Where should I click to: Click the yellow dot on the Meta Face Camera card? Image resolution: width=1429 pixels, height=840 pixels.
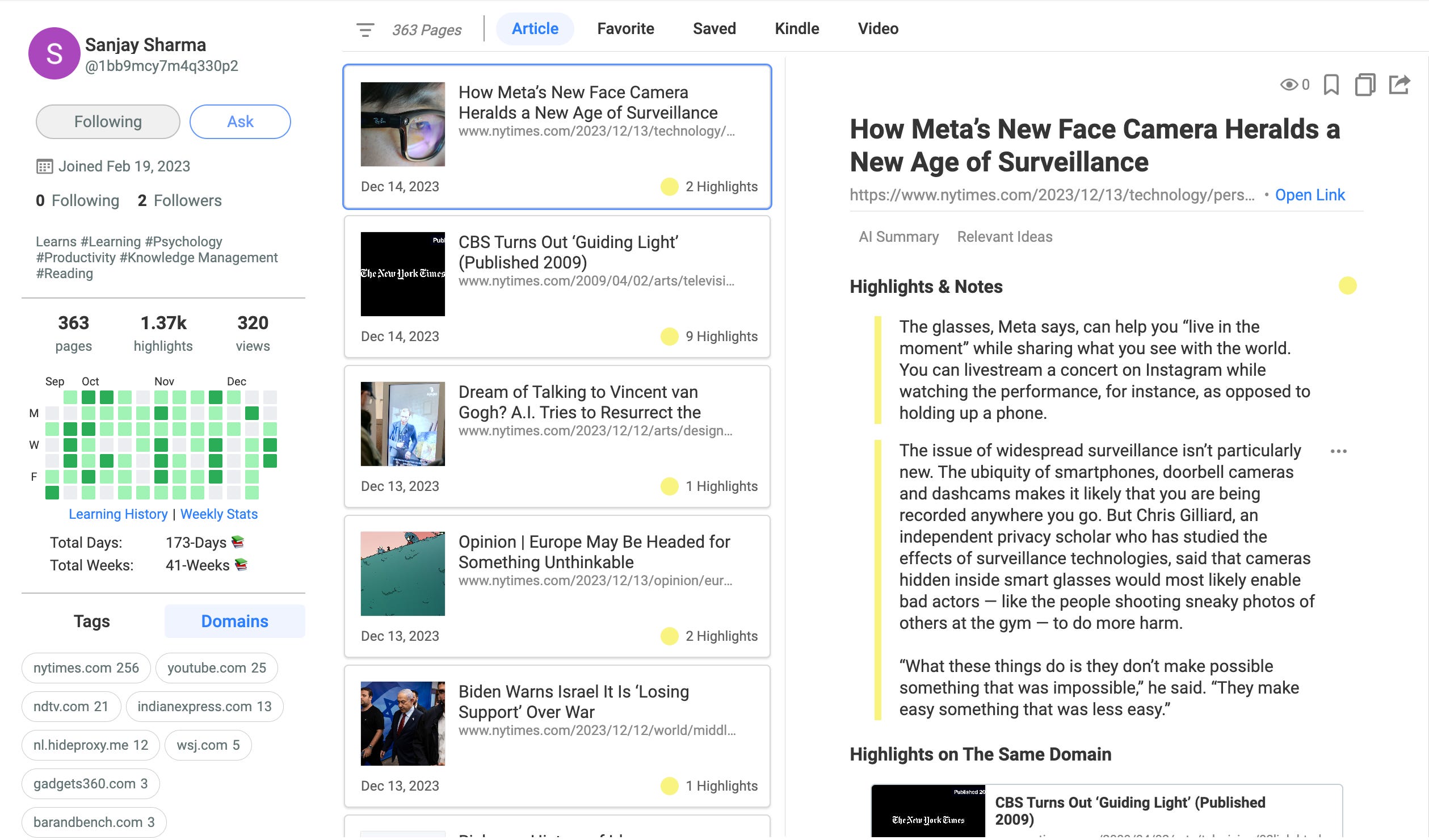(670, 187)
